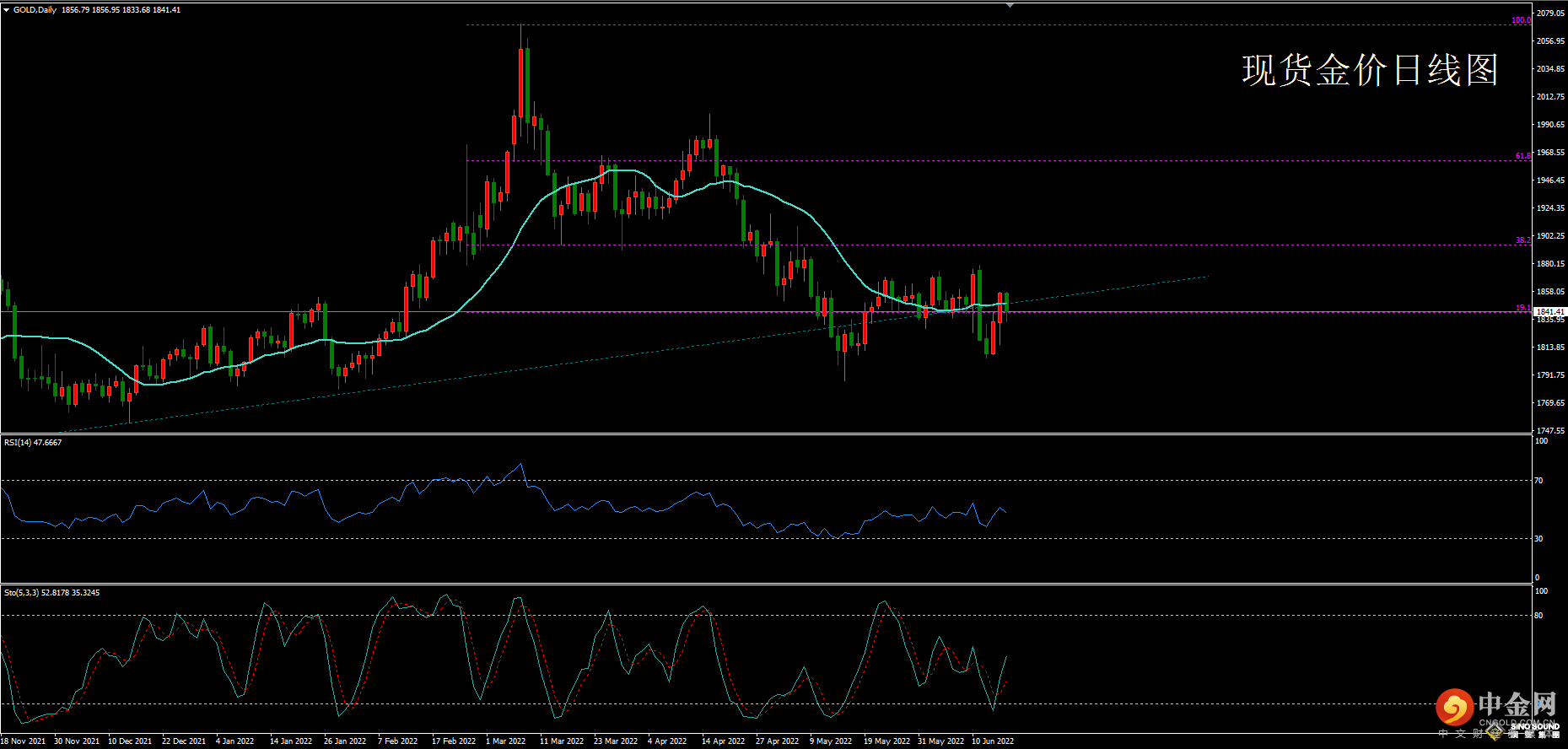Click the RSI(14) indicator label

pyautogui.click(x=32, y=443)
